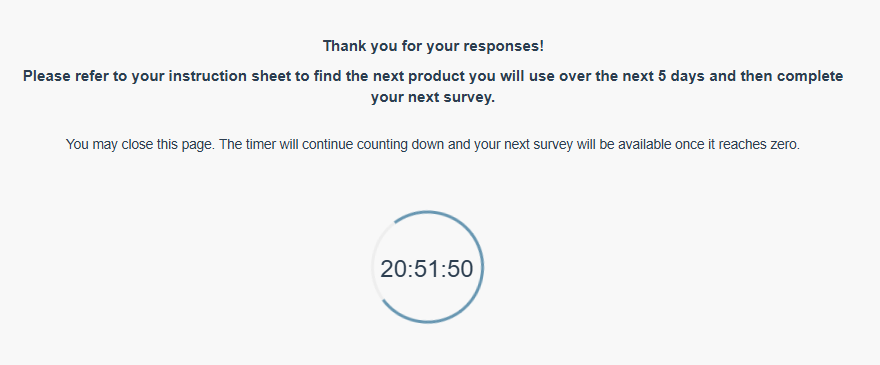Click the hours digits '20' in the timer
The height and width of the screenshot is (365, 880).
[393, 269]
